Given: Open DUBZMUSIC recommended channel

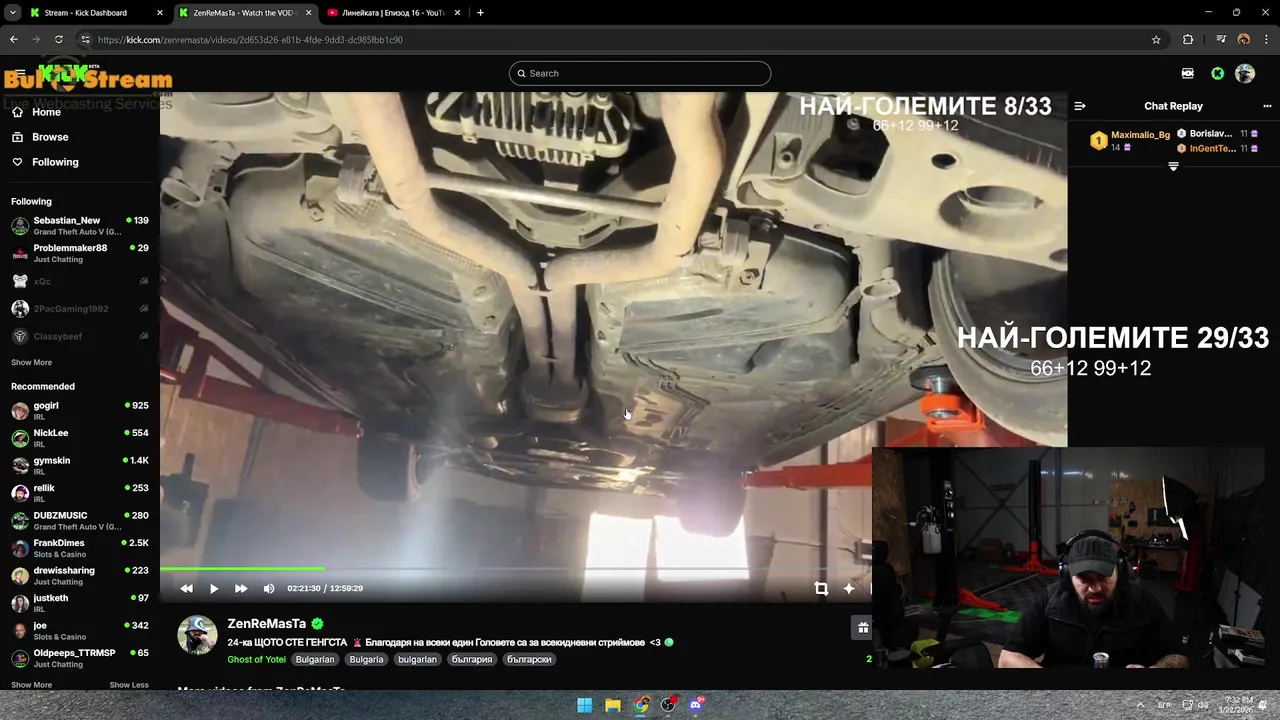Looking at the screenshot, I should pos(80,520).
